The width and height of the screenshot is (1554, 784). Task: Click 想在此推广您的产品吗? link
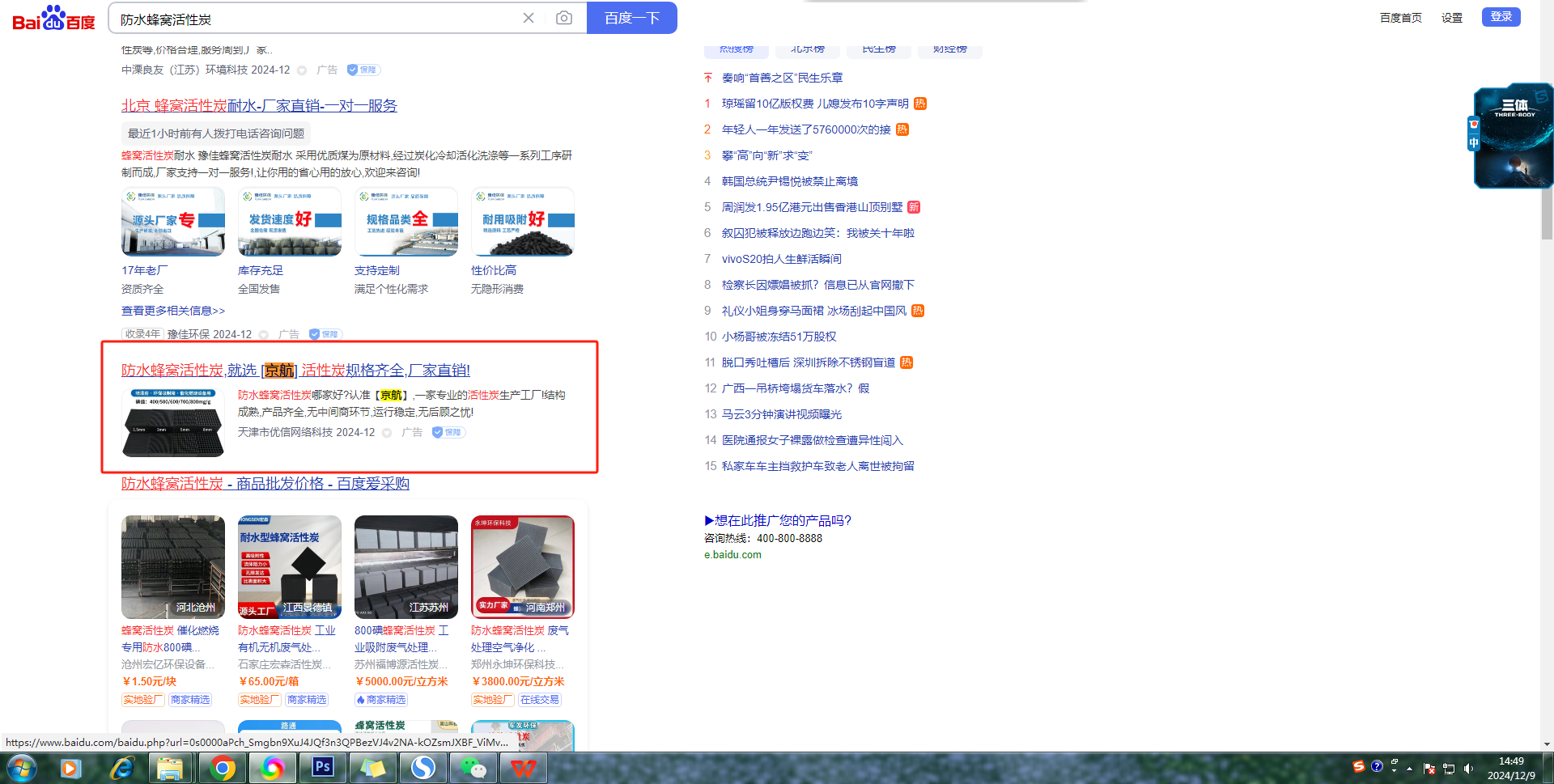tap(778, 520)
